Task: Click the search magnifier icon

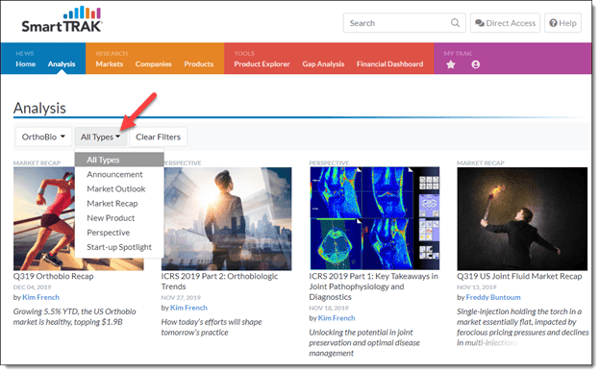Action: (455, 23)
